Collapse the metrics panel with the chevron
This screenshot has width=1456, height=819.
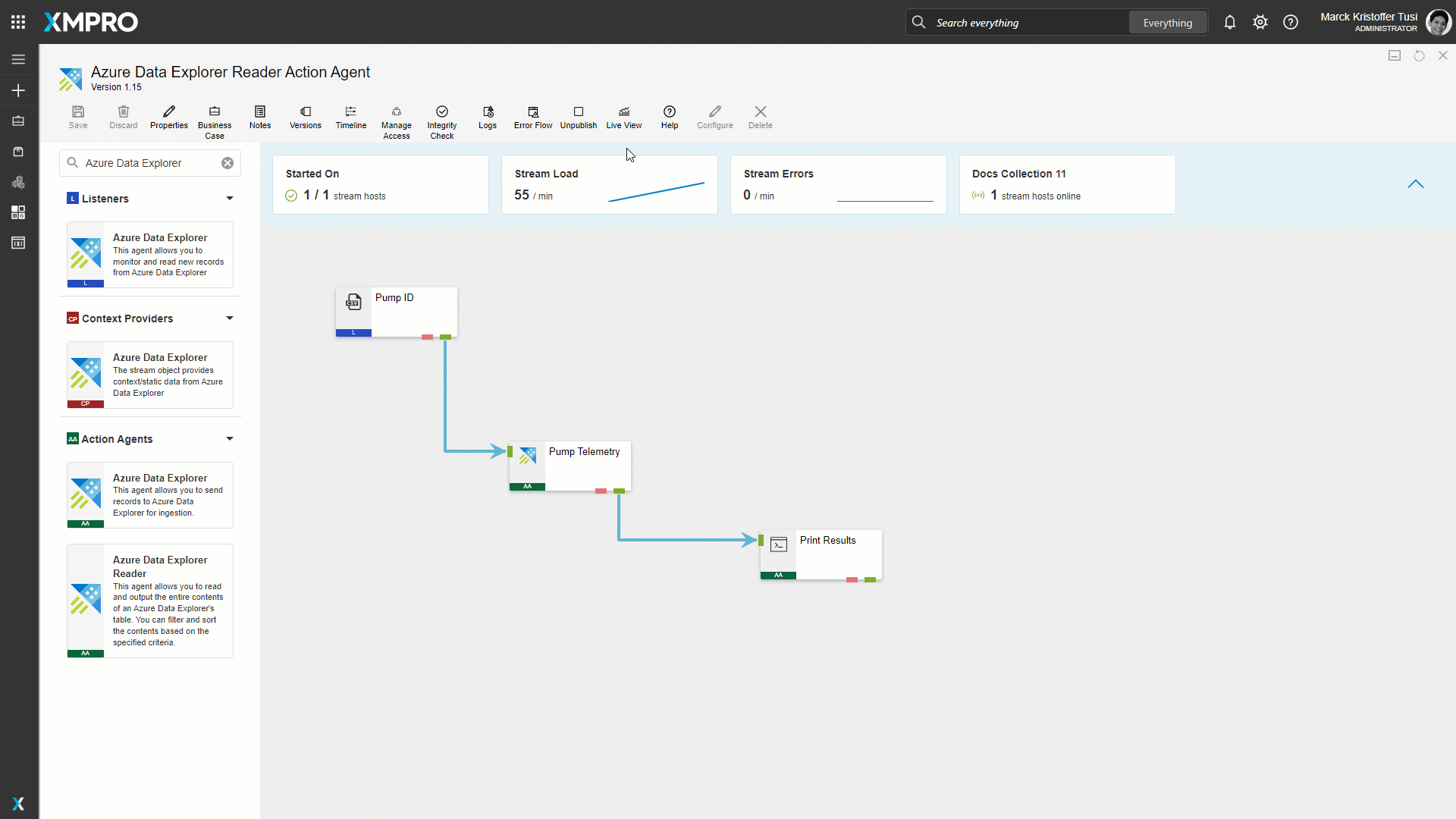point(1417,184)
